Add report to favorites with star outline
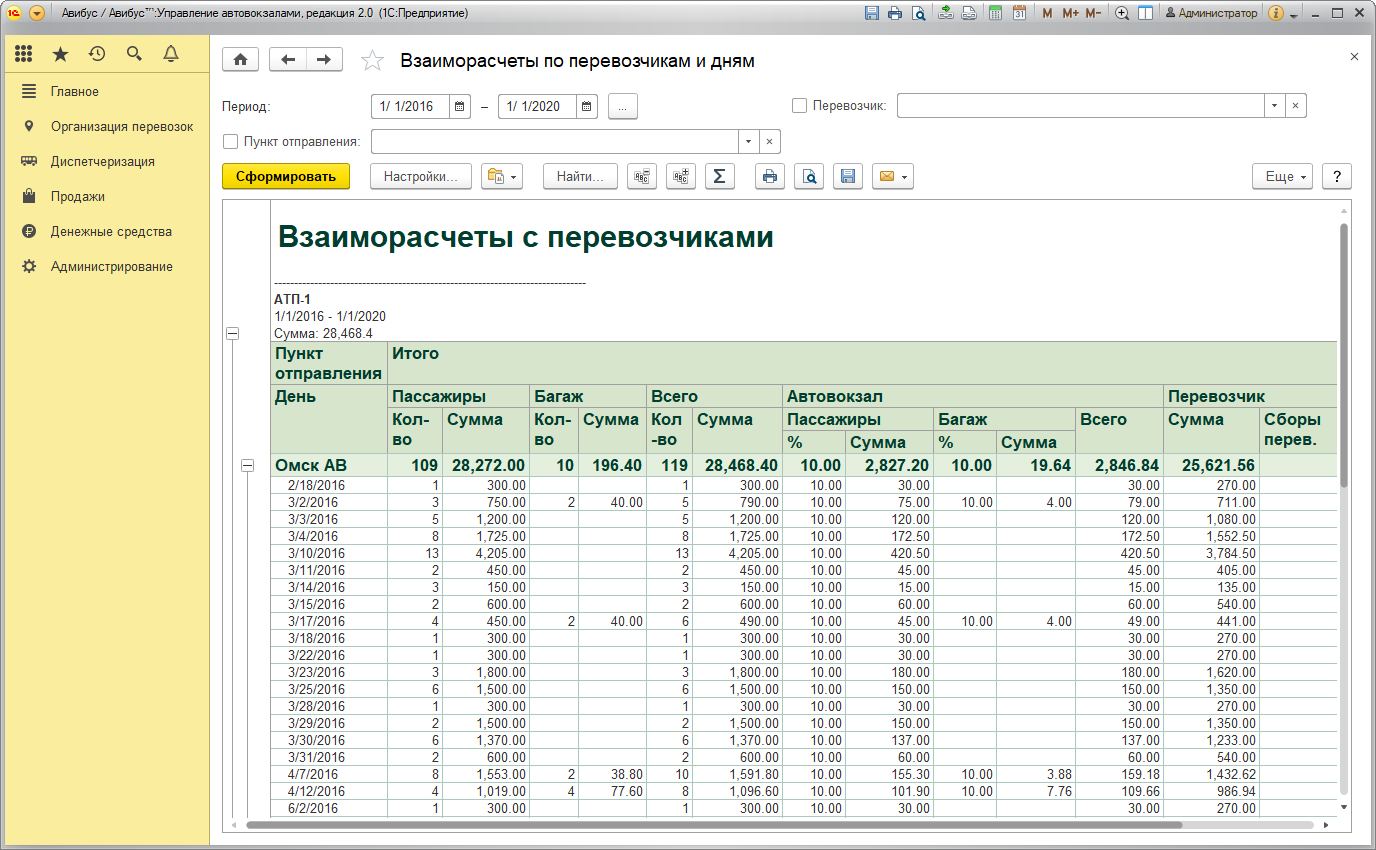Image resolution: width=1376 pixels, height=850 pixels. click(x=372, y=61)
